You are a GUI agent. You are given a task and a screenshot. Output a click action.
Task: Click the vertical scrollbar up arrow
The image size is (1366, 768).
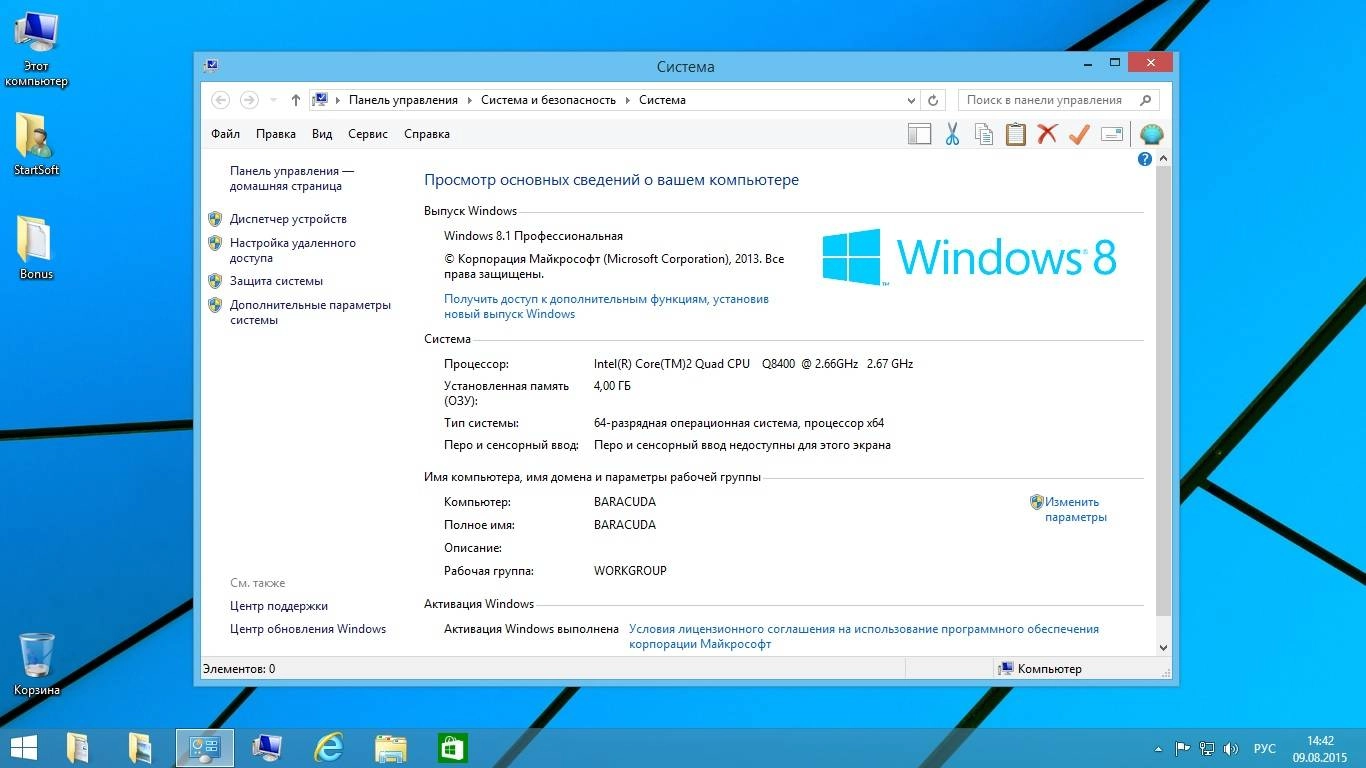[x=1163, y=159]
